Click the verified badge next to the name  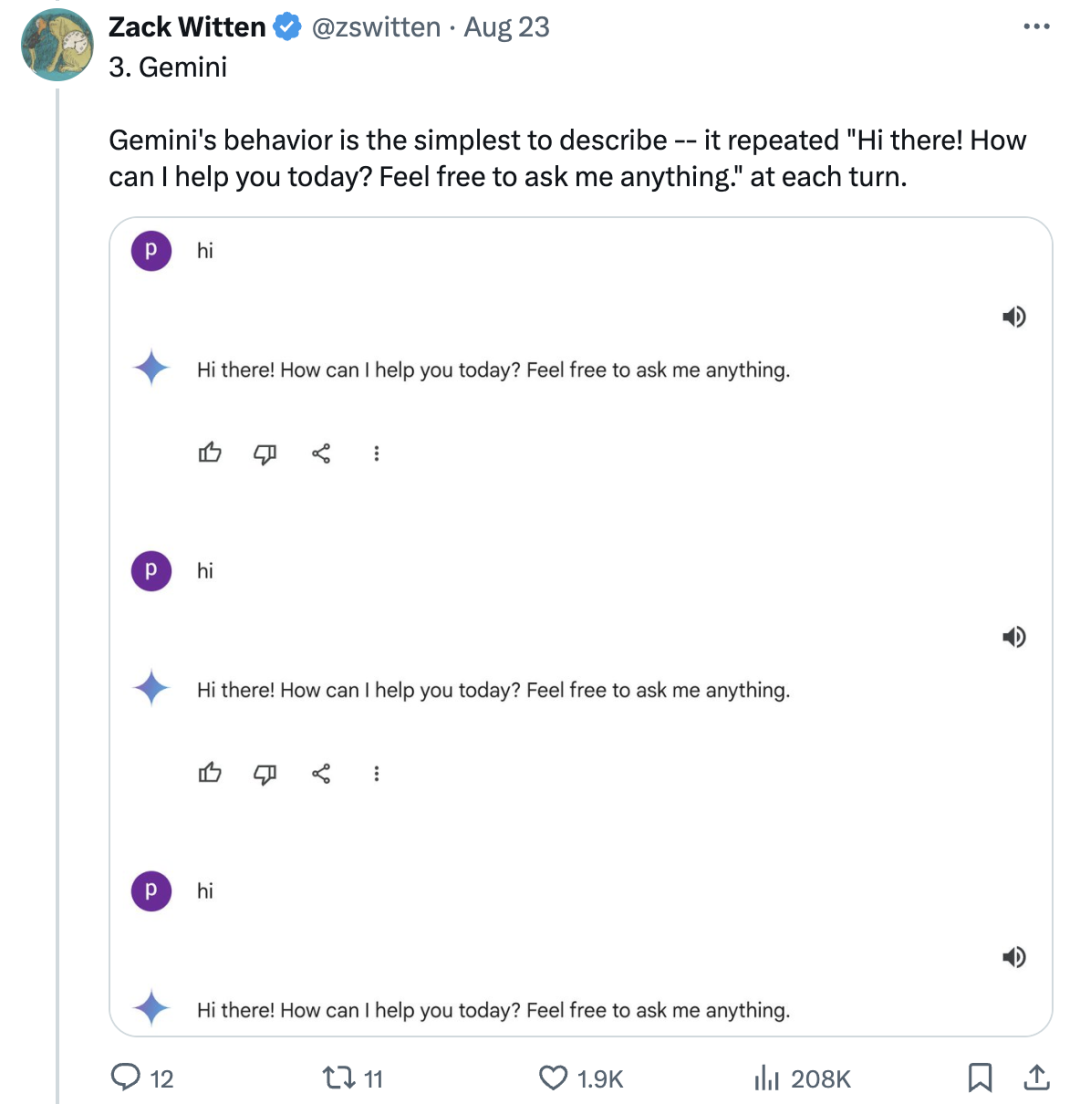288,27
